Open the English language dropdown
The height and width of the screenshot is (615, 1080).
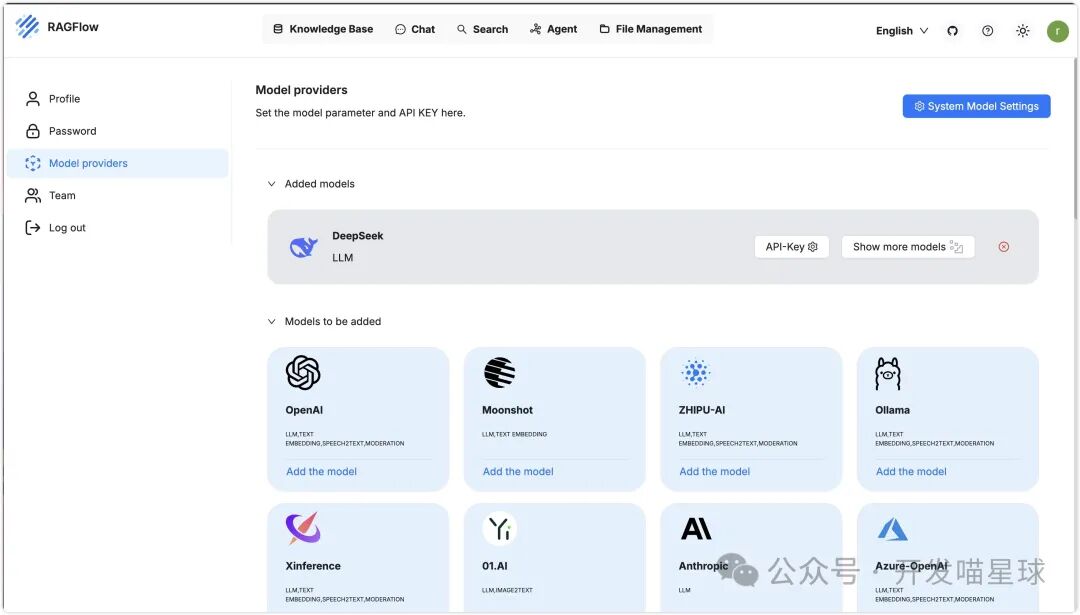(902, 30)
